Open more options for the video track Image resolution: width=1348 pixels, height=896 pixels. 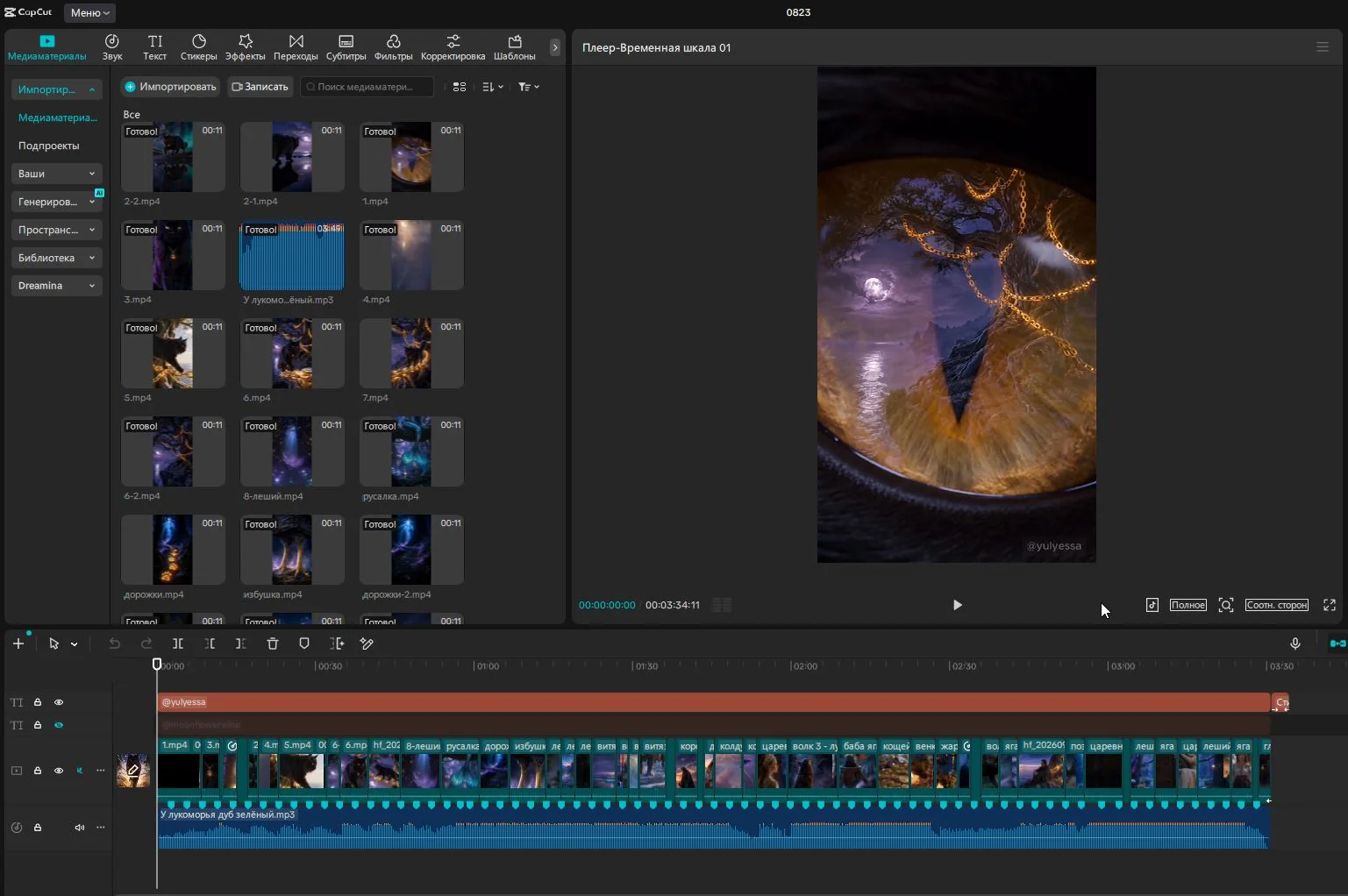click(x=101, y=771)
